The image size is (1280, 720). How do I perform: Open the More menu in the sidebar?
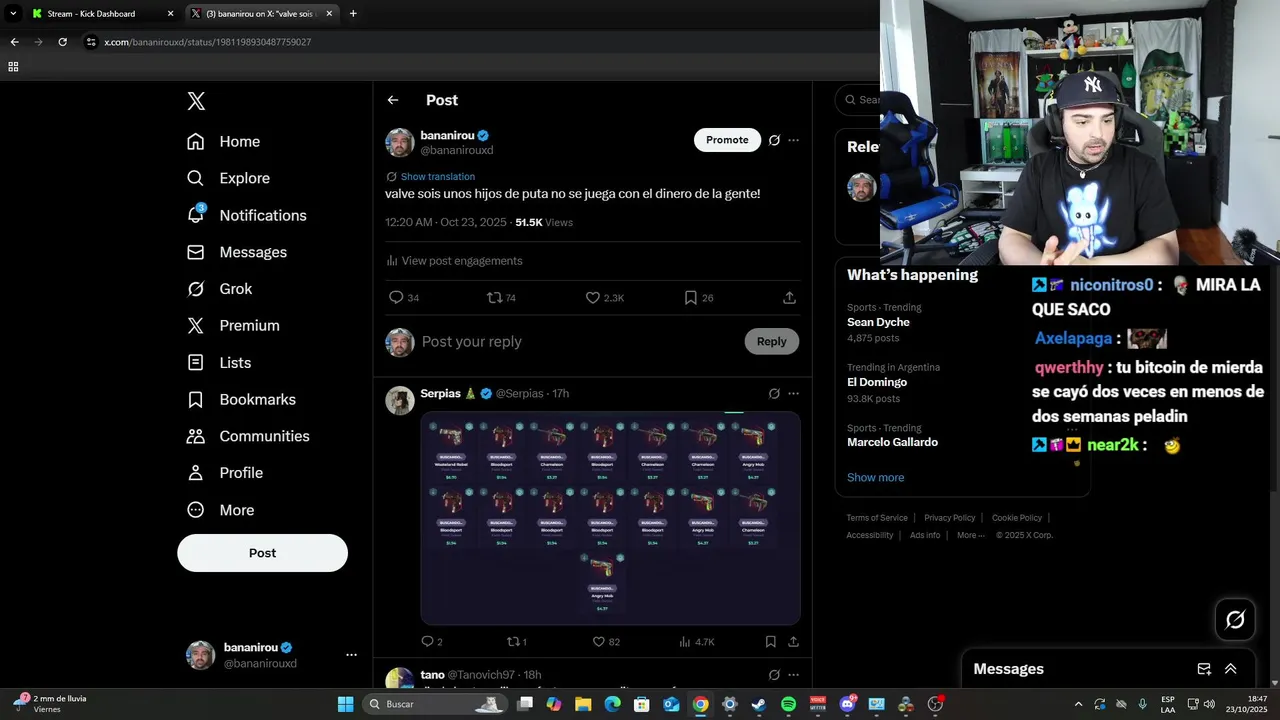coord(221,510)
